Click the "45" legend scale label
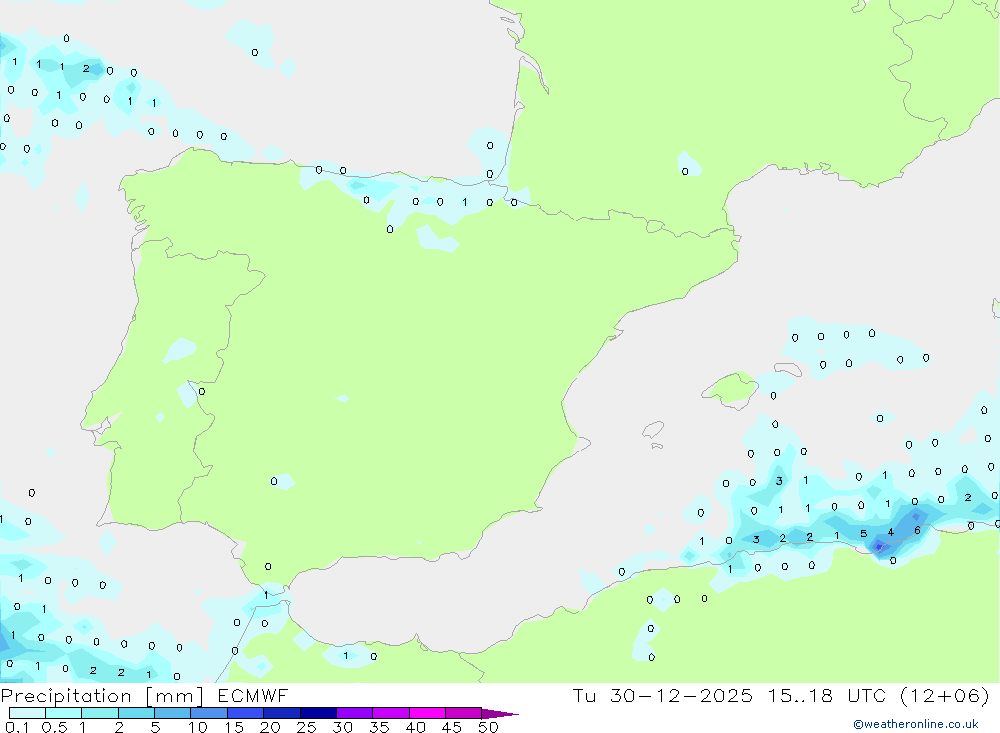Viewport: 1000px width, 733px height. (452, 727)
